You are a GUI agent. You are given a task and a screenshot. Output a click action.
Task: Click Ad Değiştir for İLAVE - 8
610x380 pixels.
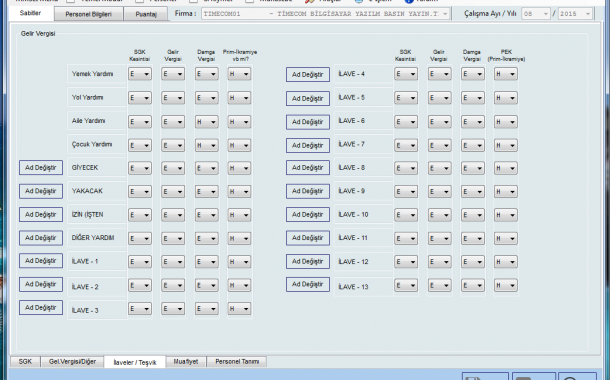[x=308, y=168]
